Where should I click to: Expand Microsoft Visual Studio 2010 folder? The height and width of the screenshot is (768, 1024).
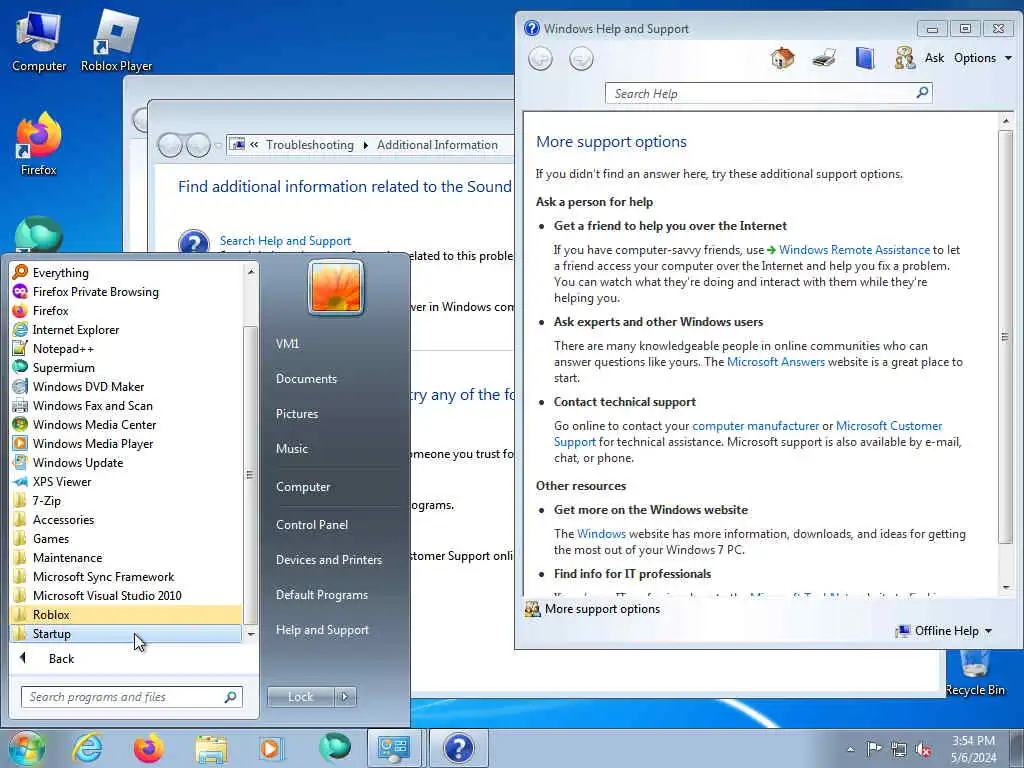[x=127, y=596]
